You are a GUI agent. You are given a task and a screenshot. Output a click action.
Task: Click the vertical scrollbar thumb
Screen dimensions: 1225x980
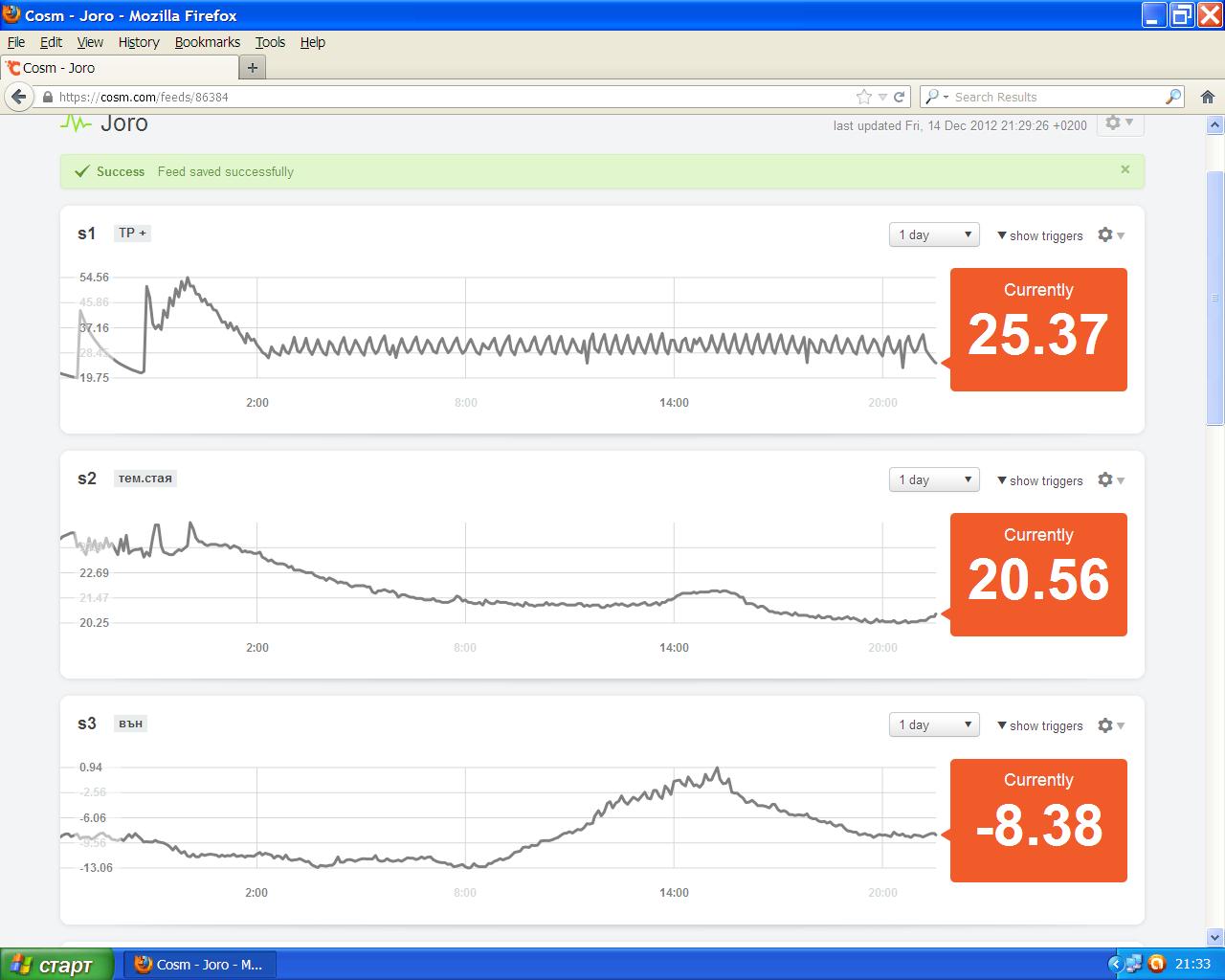click(x=1215, y=297)
